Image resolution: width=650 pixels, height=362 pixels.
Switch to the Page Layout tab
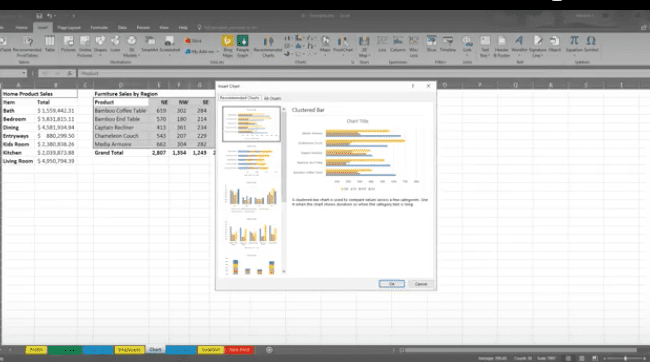point(69,28)
